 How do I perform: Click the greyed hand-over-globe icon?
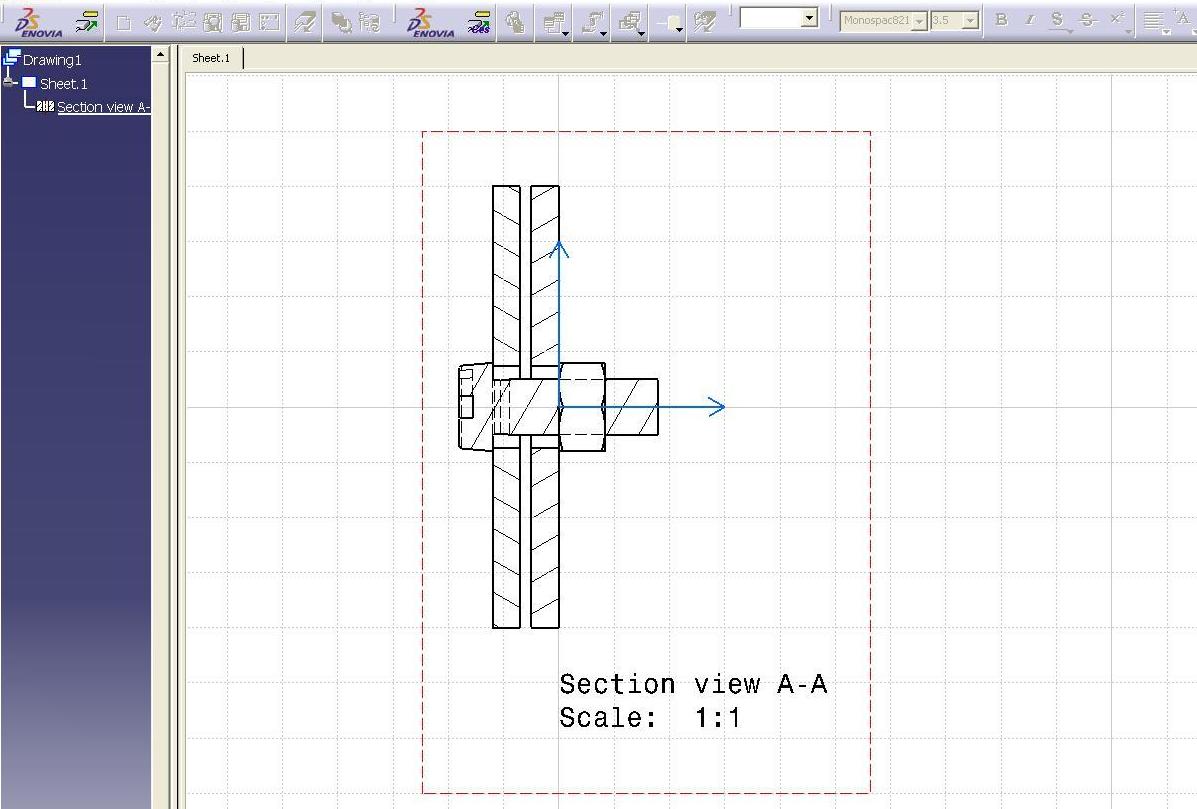[516, 23]
